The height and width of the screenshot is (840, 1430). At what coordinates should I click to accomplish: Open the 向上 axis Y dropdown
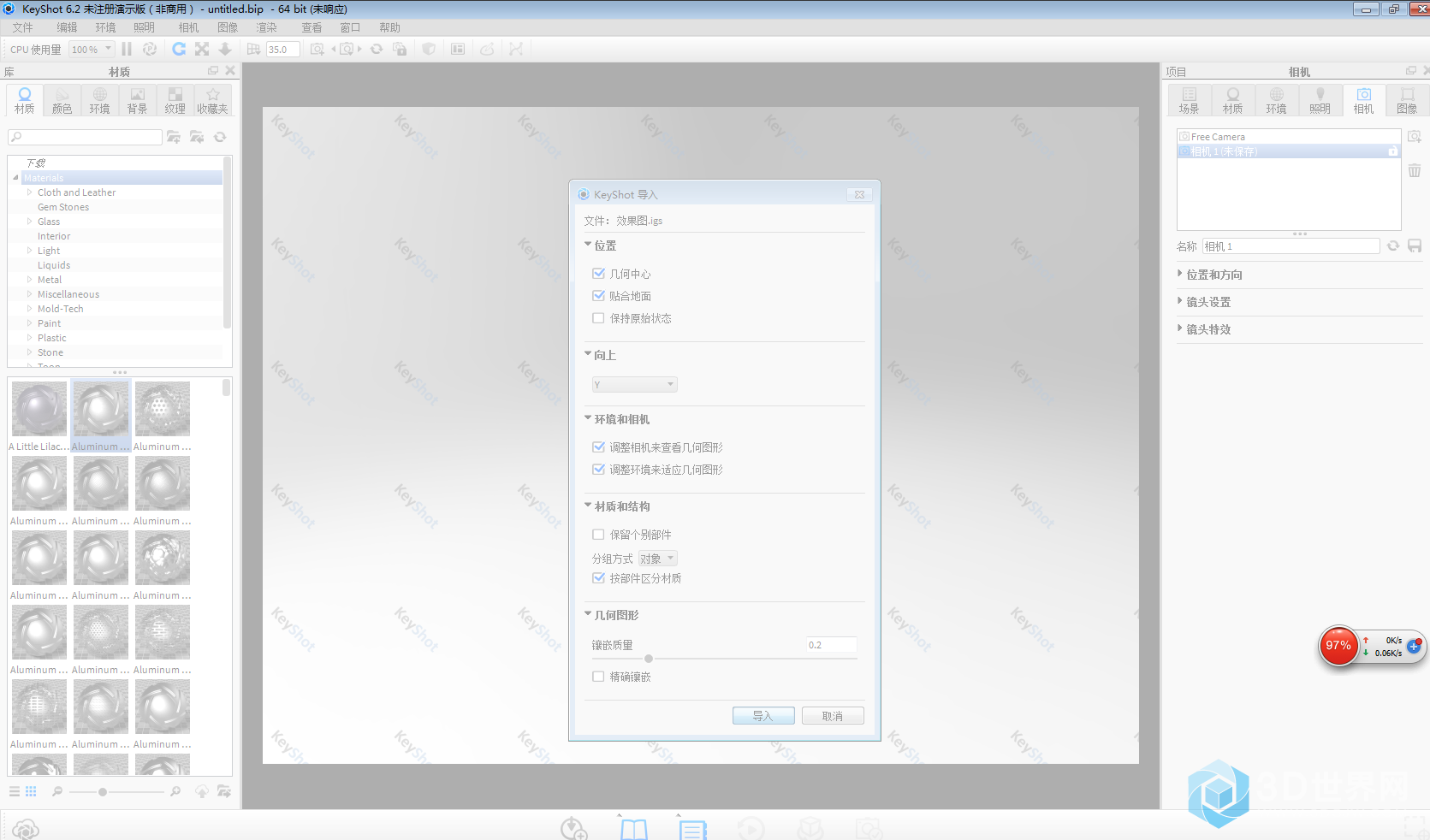634,385
